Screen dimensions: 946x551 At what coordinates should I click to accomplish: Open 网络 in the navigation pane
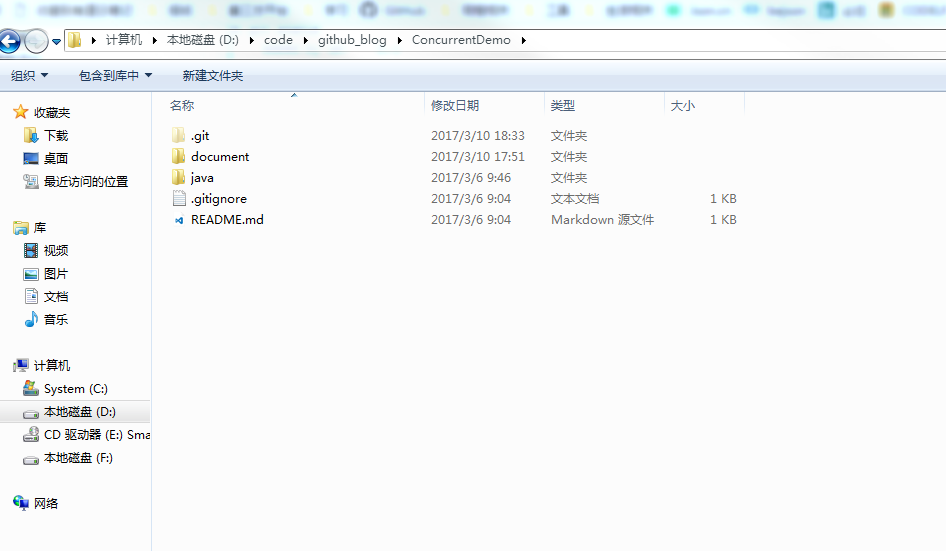click(46, 504)
